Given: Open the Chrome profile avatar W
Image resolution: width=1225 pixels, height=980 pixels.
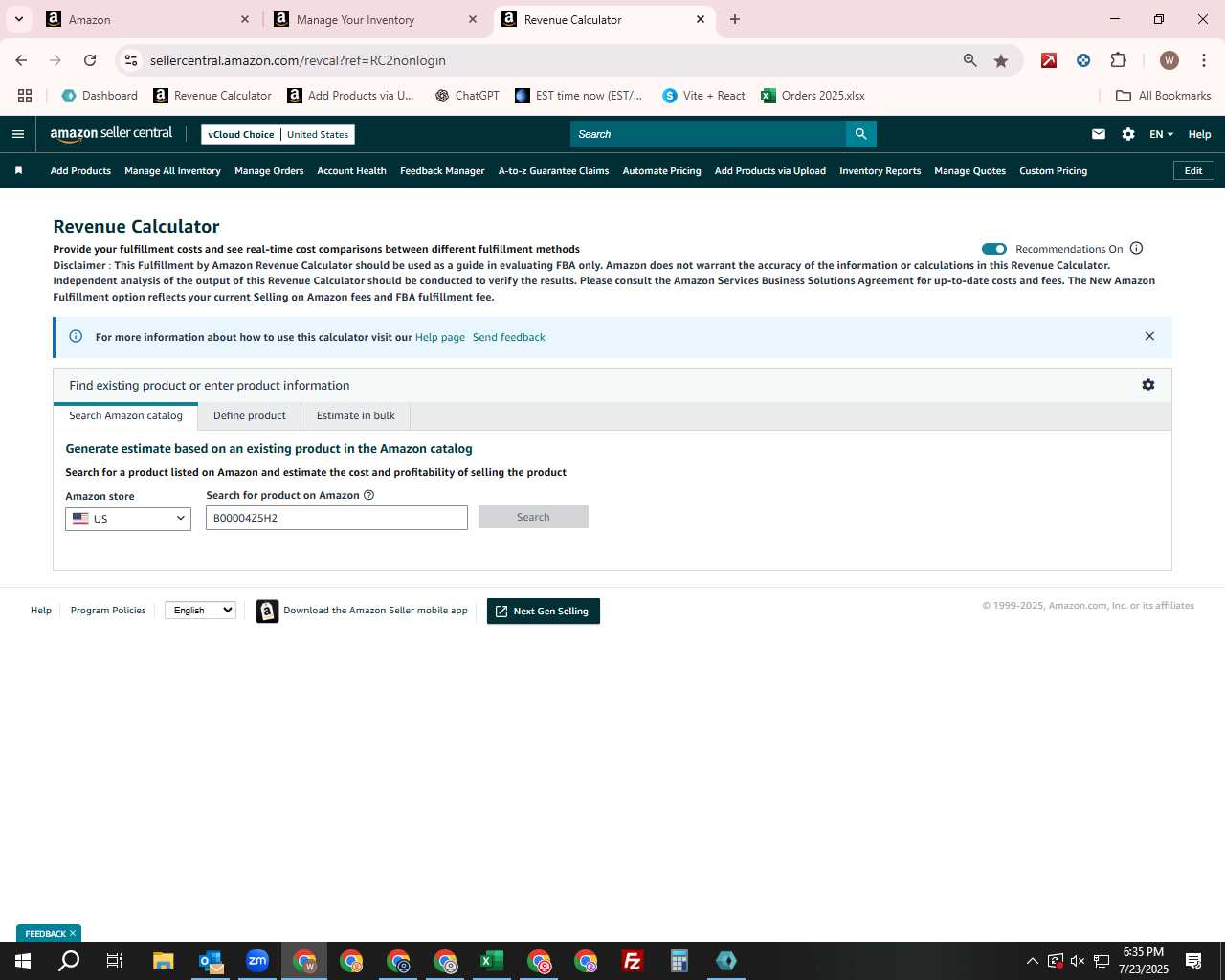Looking at the screenshot, I should point(1169,60).
